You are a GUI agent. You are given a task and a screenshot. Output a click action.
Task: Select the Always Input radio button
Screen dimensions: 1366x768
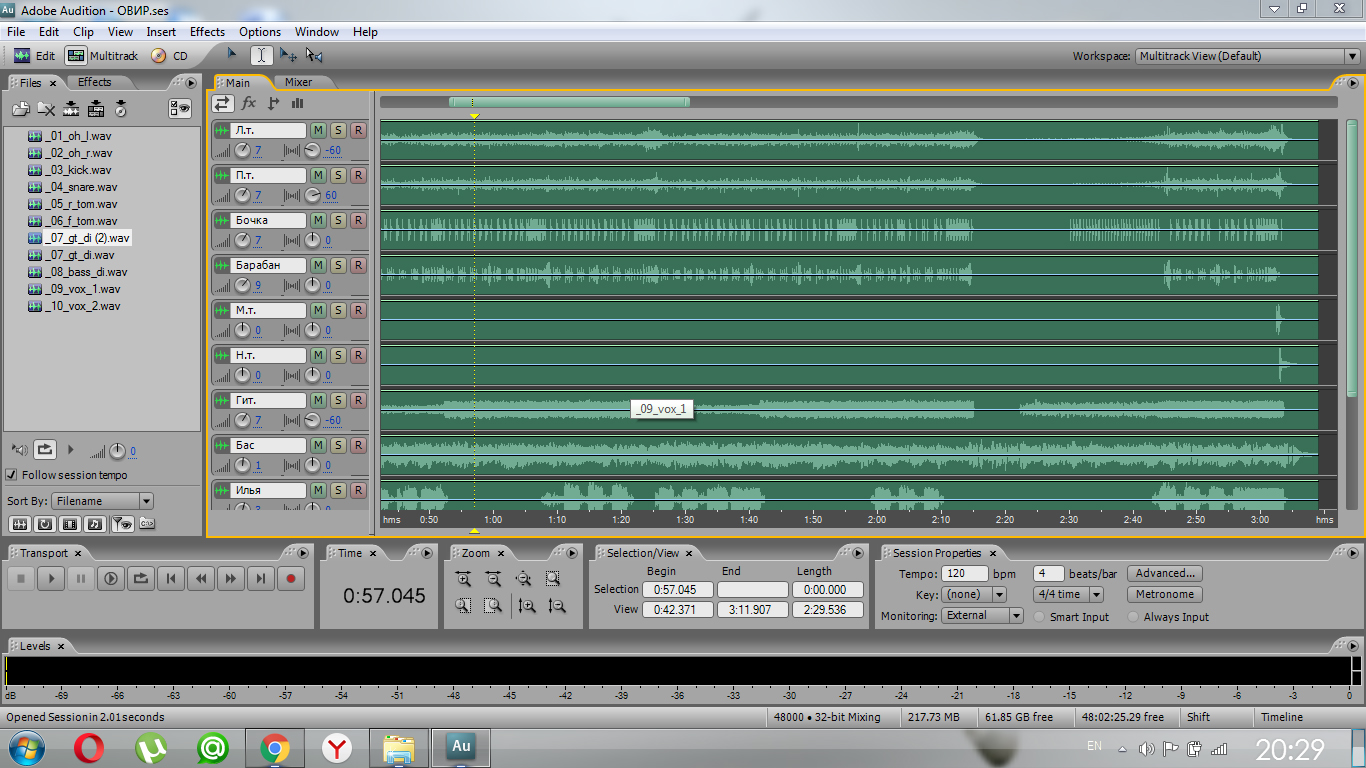pyautogui.click(x=1133, y=617)
